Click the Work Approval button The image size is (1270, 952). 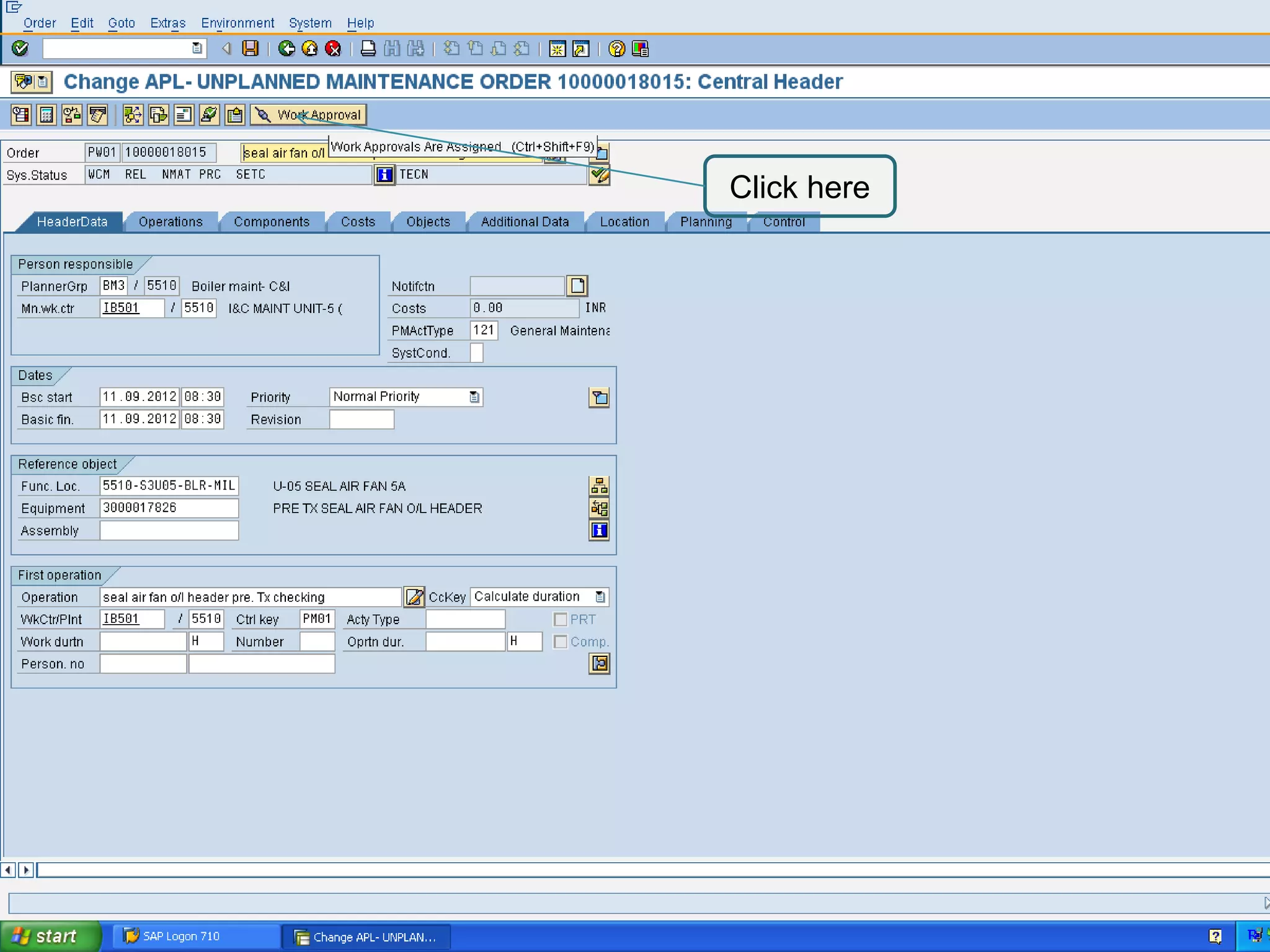[x=309, y=115]
